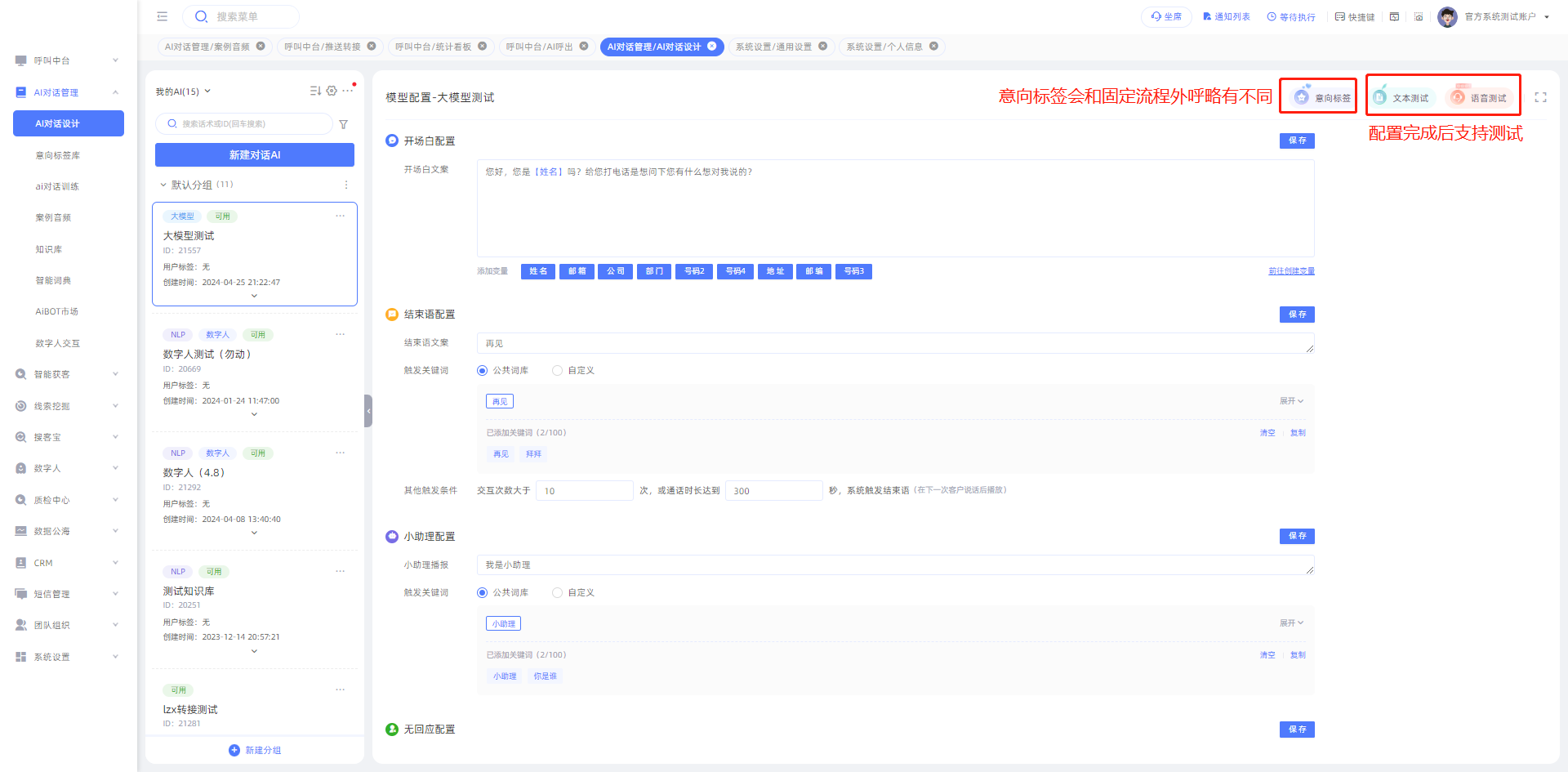The height and width of the screenshot is (772, 1568).
Task: Open the gear settings icon above AI list
Action: click(332, 91)
